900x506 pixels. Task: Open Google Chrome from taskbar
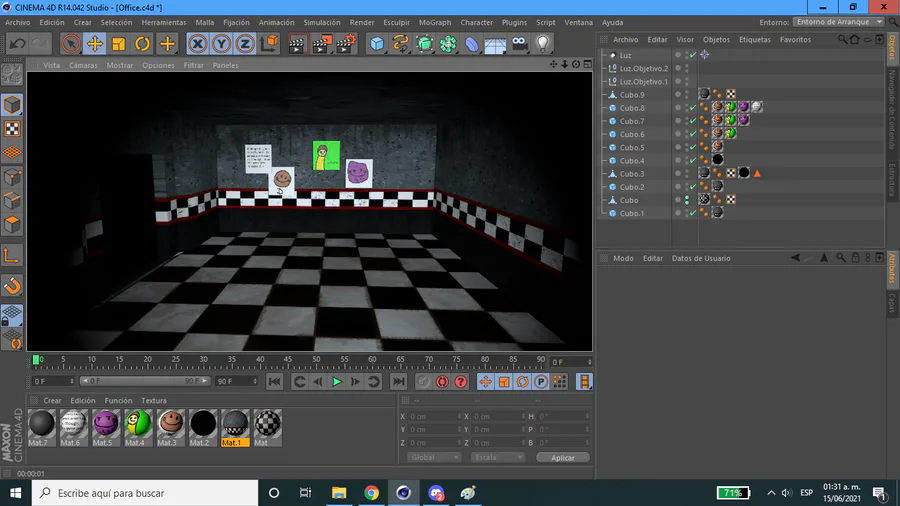pos(371,493)
